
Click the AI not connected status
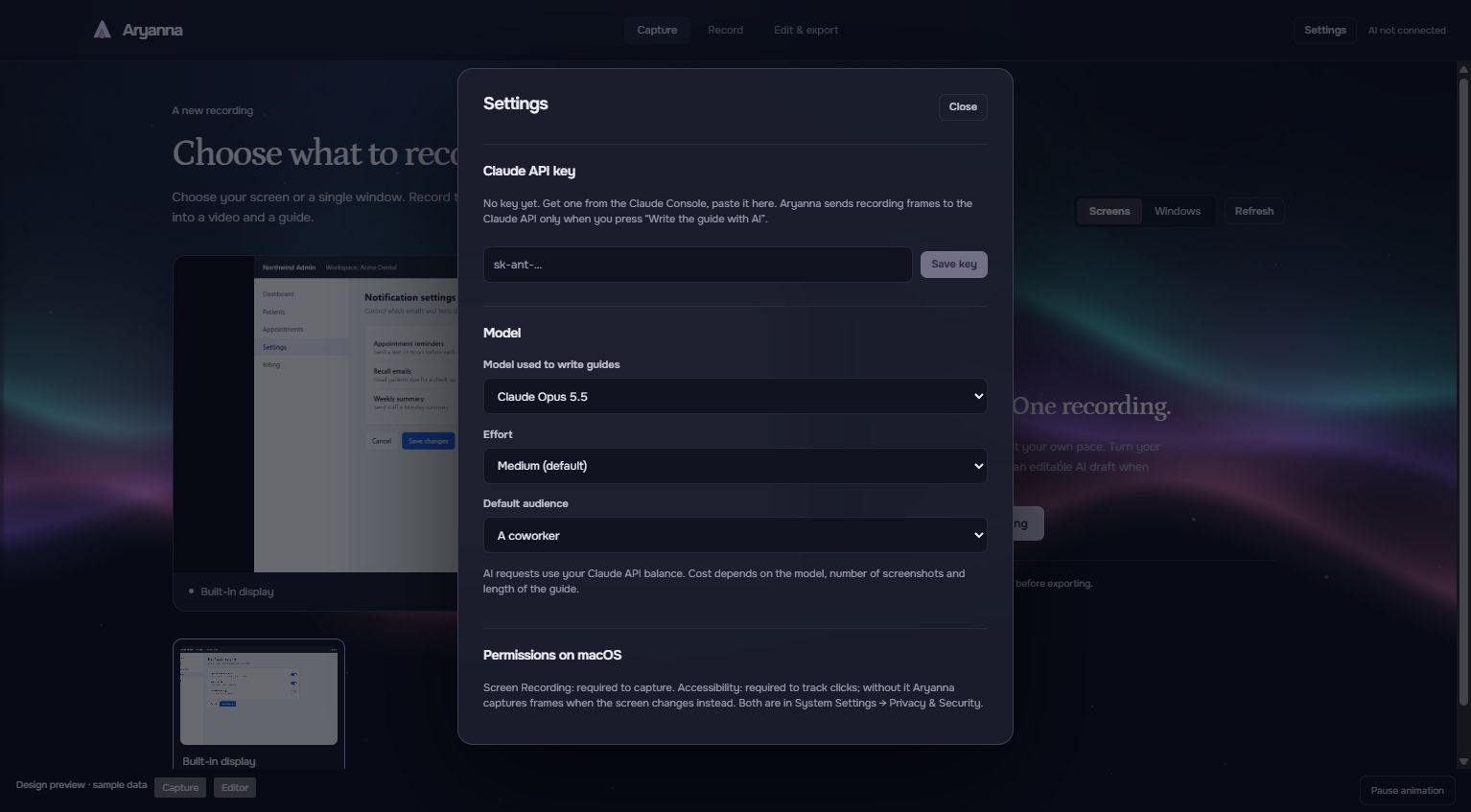(1407, 31)
